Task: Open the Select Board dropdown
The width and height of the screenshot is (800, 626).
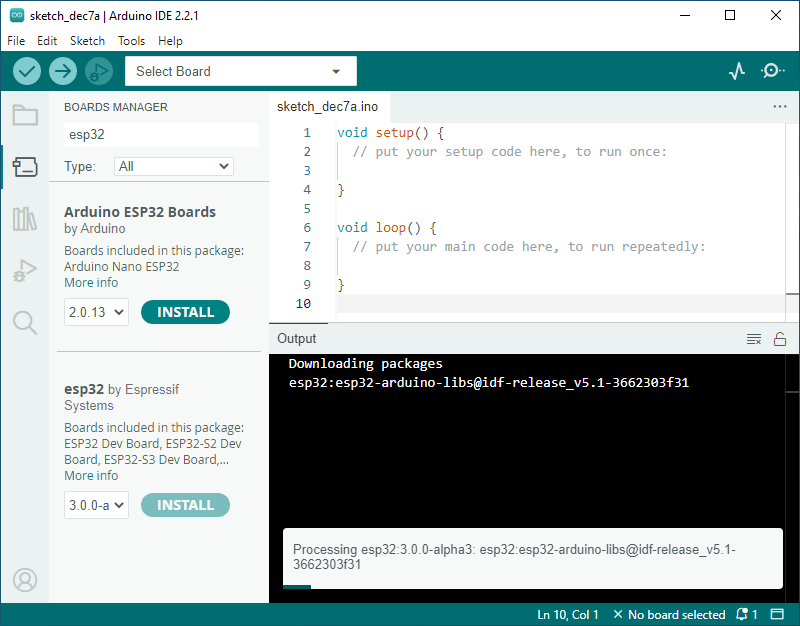Action: [x=241, y=71]
